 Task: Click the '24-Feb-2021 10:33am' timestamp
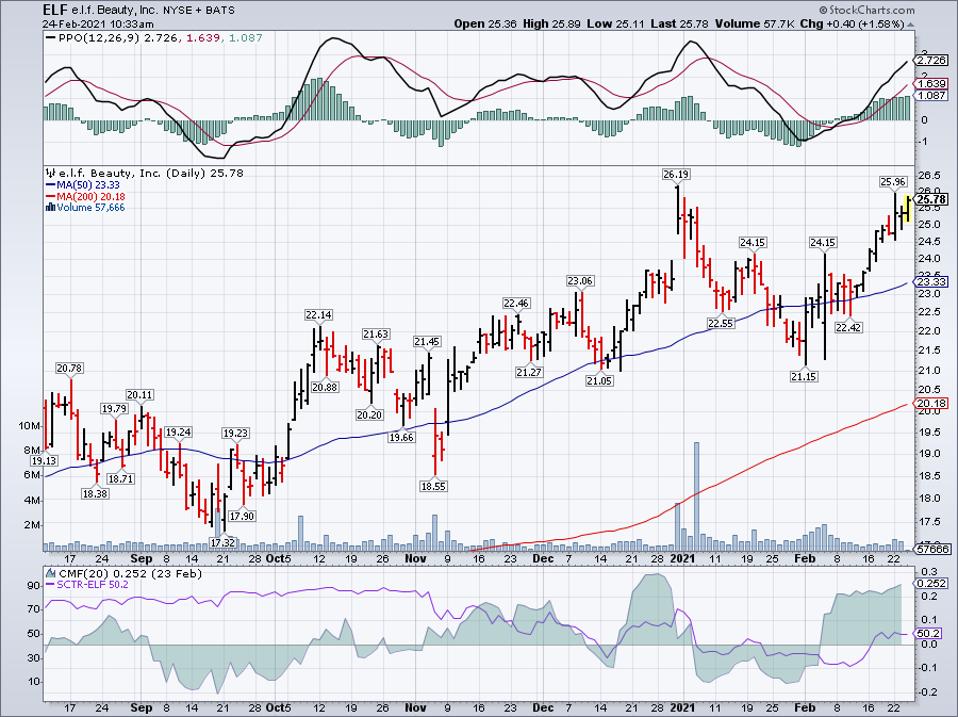[98, 24]
